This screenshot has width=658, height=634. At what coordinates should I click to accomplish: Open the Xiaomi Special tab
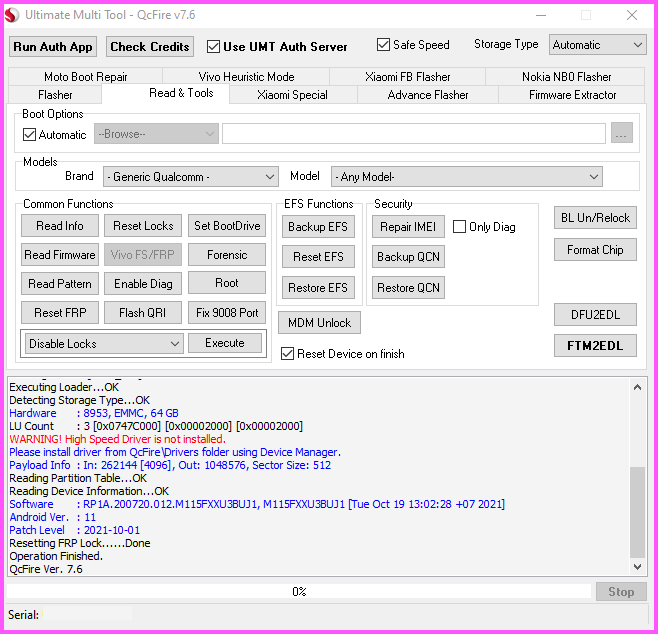[292, 95]
